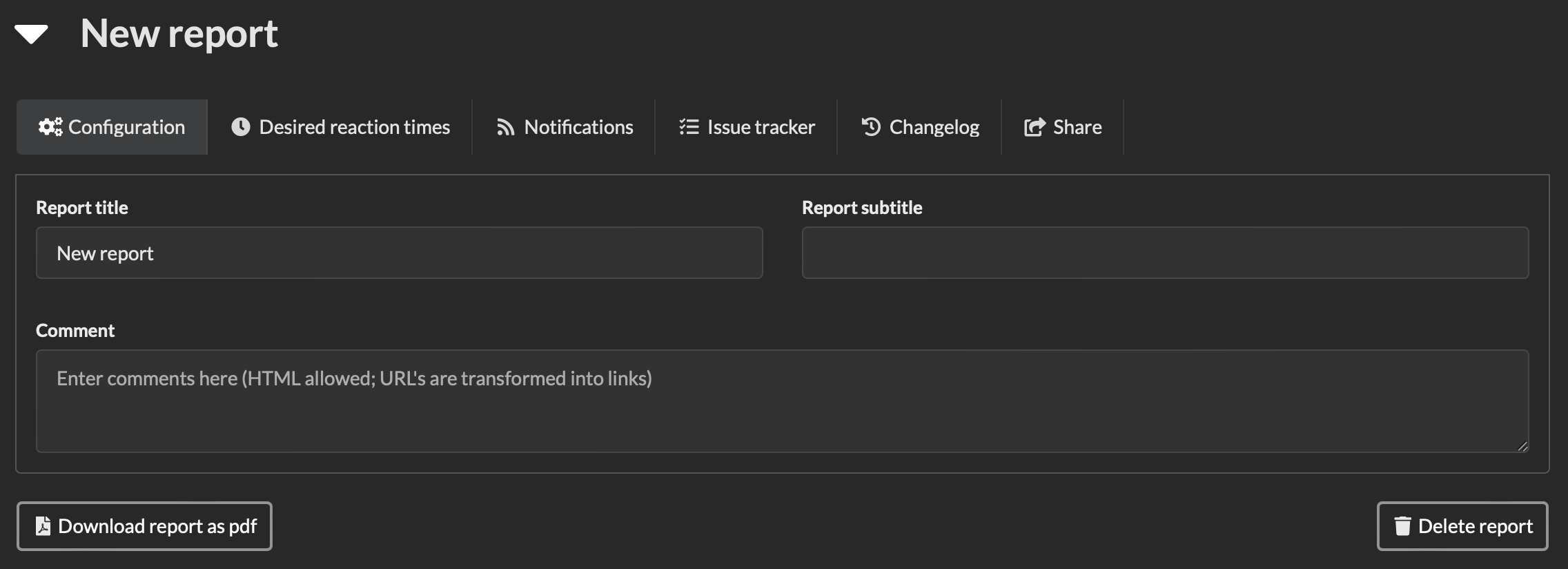
Task: Click the PDF file icon
Action: [x=43, y=526]
